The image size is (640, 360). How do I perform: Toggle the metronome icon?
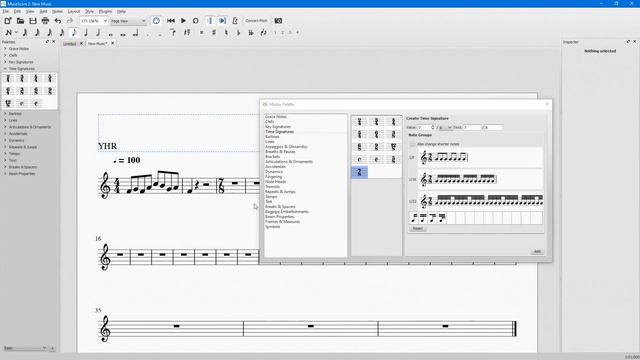tap(235, 21)
